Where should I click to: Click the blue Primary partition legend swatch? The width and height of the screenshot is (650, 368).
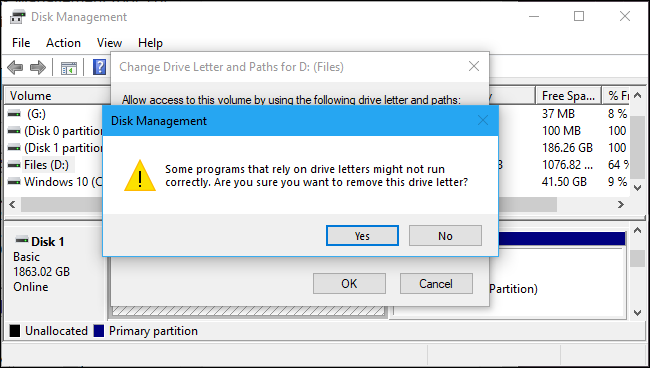(x=99, y=331)
